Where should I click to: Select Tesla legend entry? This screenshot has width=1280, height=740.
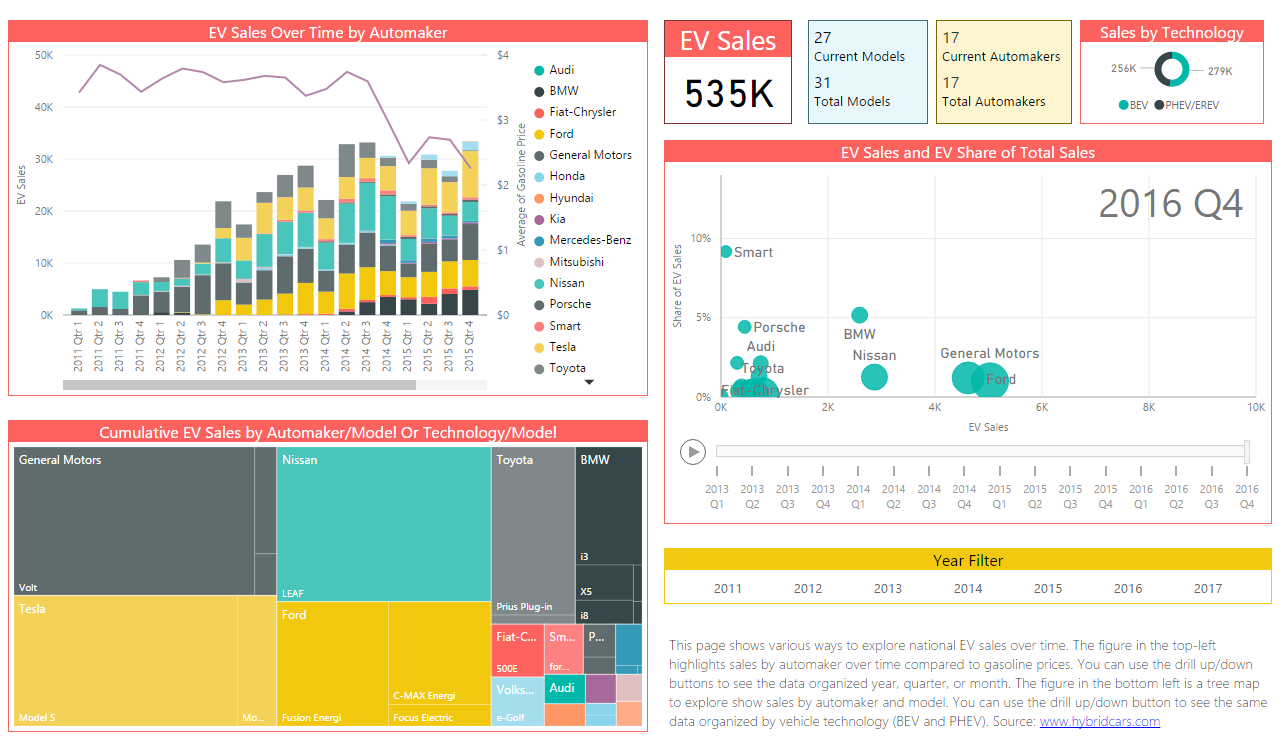pyautogui.click(x=556, y=347)
